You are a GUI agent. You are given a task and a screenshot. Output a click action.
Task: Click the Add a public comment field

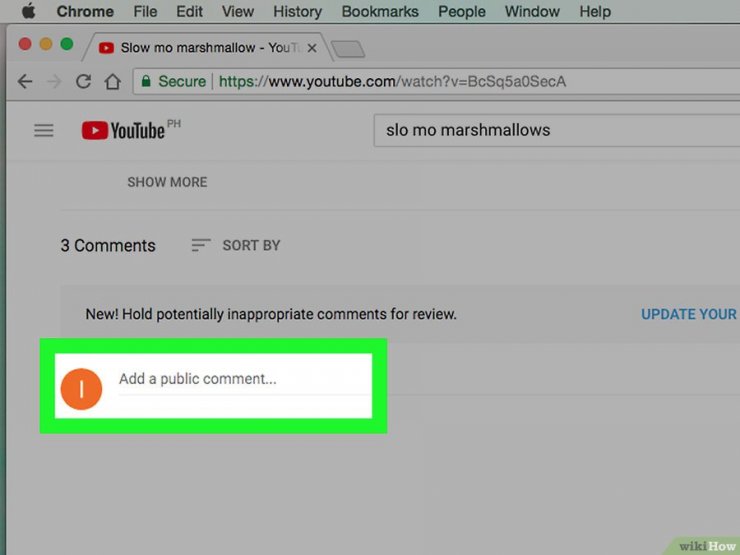[244, 379]
